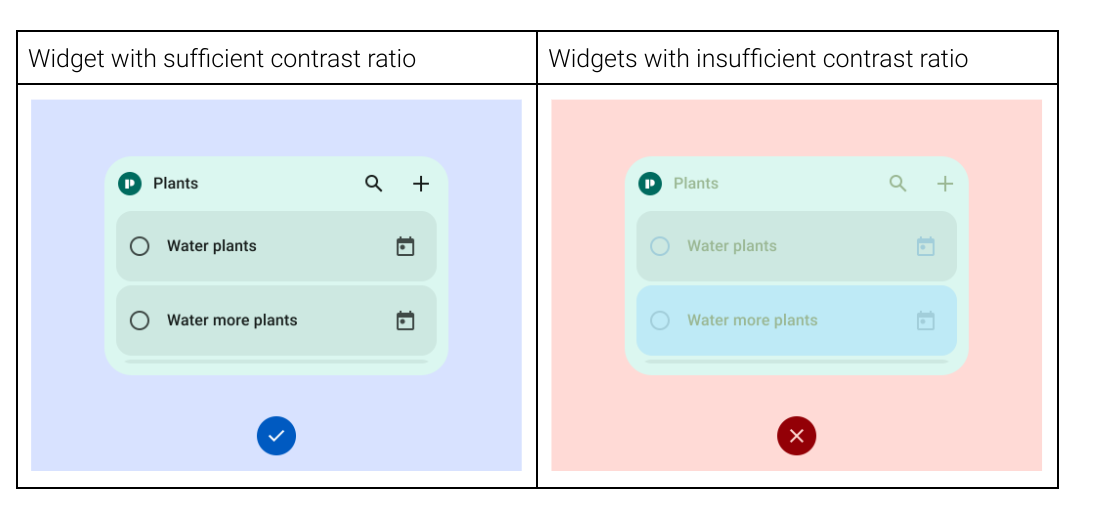The image size is (1098, 513).
Task: Click the red X badge
Action: (x=797, y=436)
